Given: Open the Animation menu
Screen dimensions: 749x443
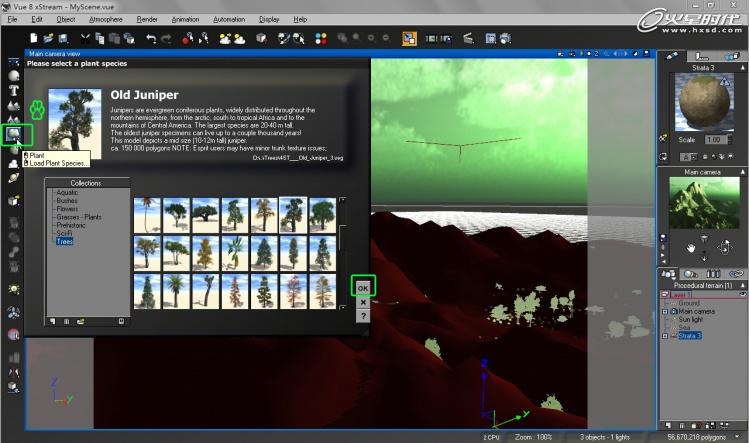Looking at the screenshot, I should point(185,19).
